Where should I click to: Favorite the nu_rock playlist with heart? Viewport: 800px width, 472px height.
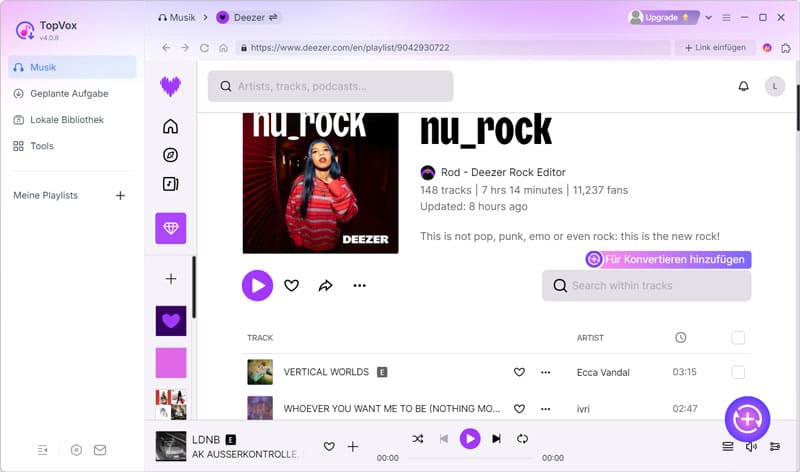point(291,286)
